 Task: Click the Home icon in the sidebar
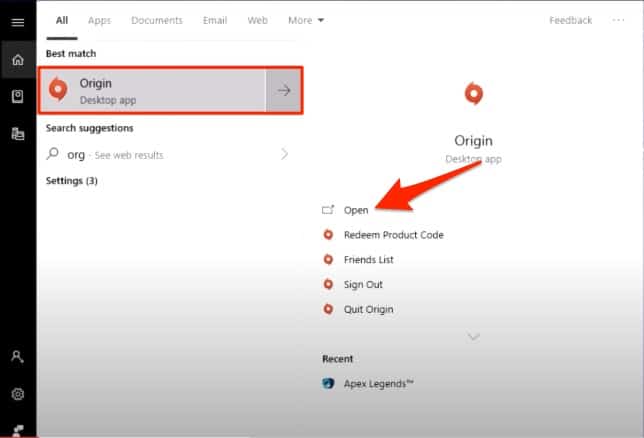point(18,60)
